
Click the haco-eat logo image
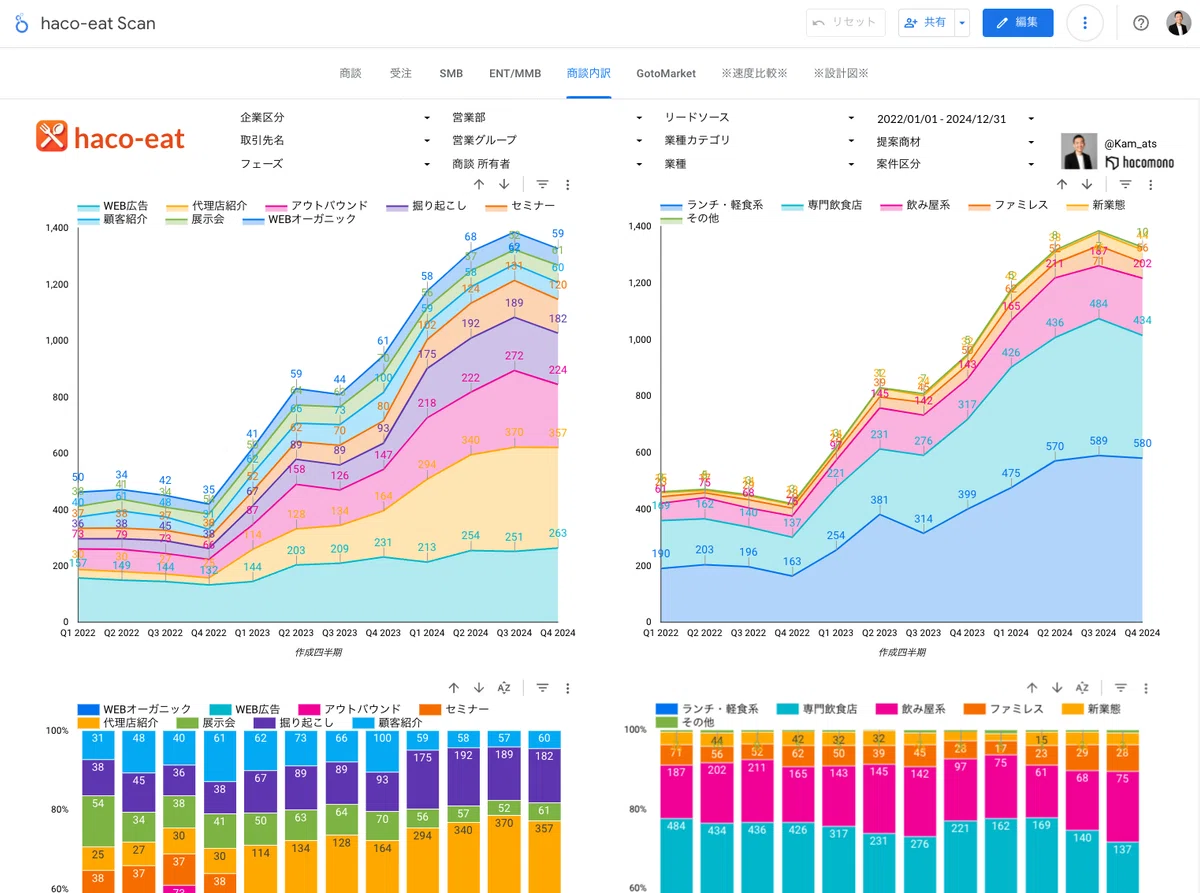[x=111, y=136]
